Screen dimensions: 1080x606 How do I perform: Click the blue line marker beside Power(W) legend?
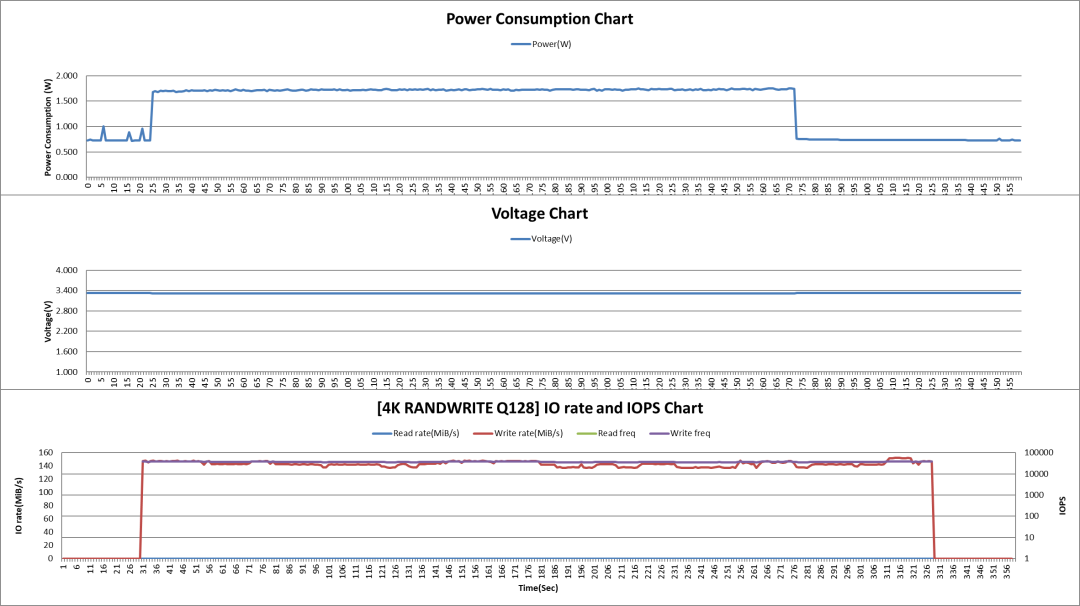pyautogui.click(x=521, y=44)
